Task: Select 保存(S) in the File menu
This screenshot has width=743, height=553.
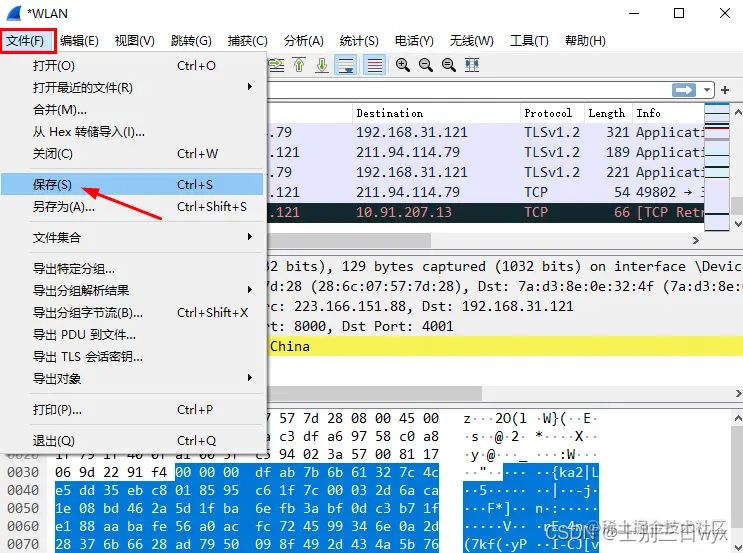Action: (132, 184)
